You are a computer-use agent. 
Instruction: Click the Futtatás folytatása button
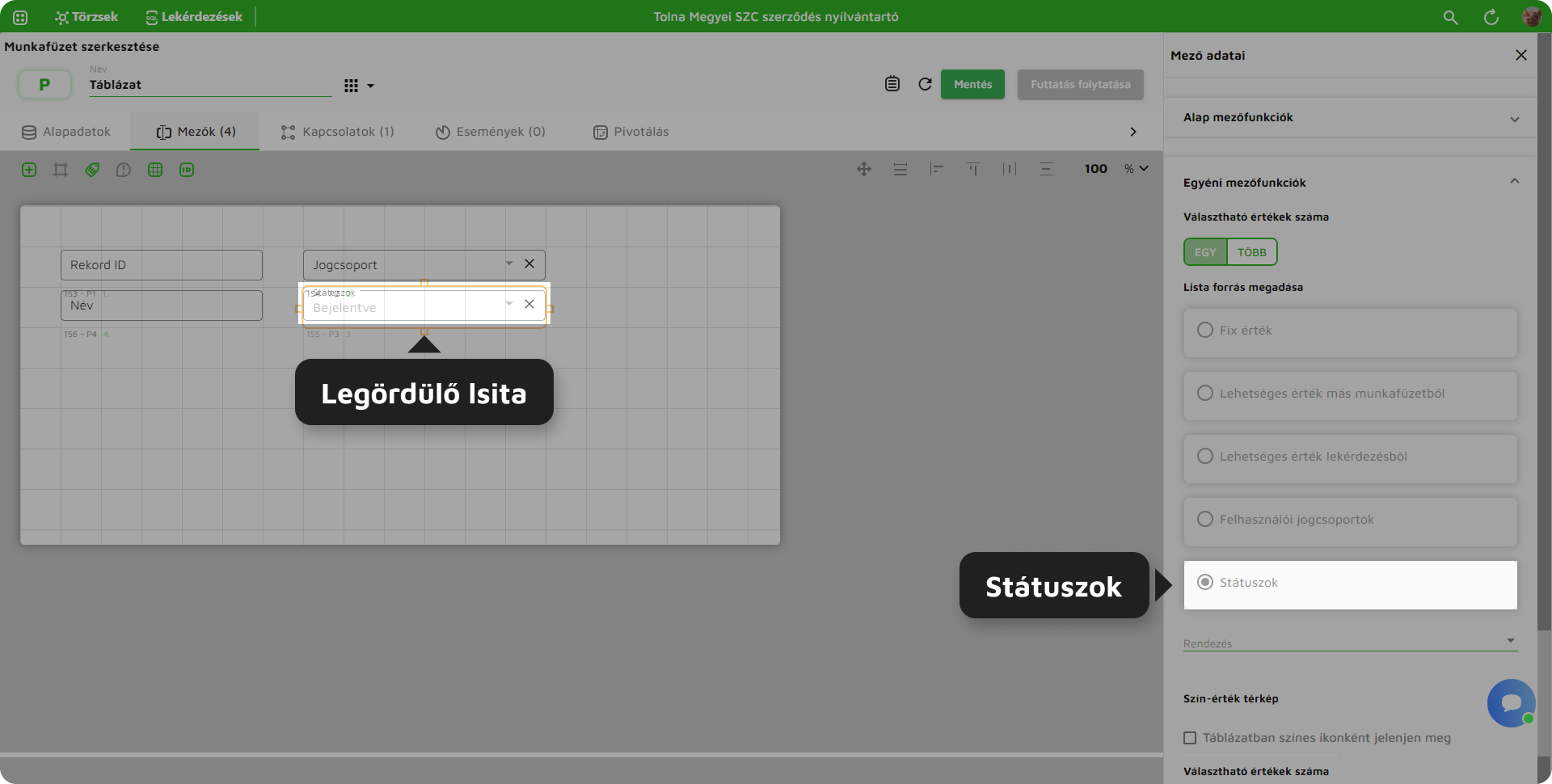[1080, 84]
